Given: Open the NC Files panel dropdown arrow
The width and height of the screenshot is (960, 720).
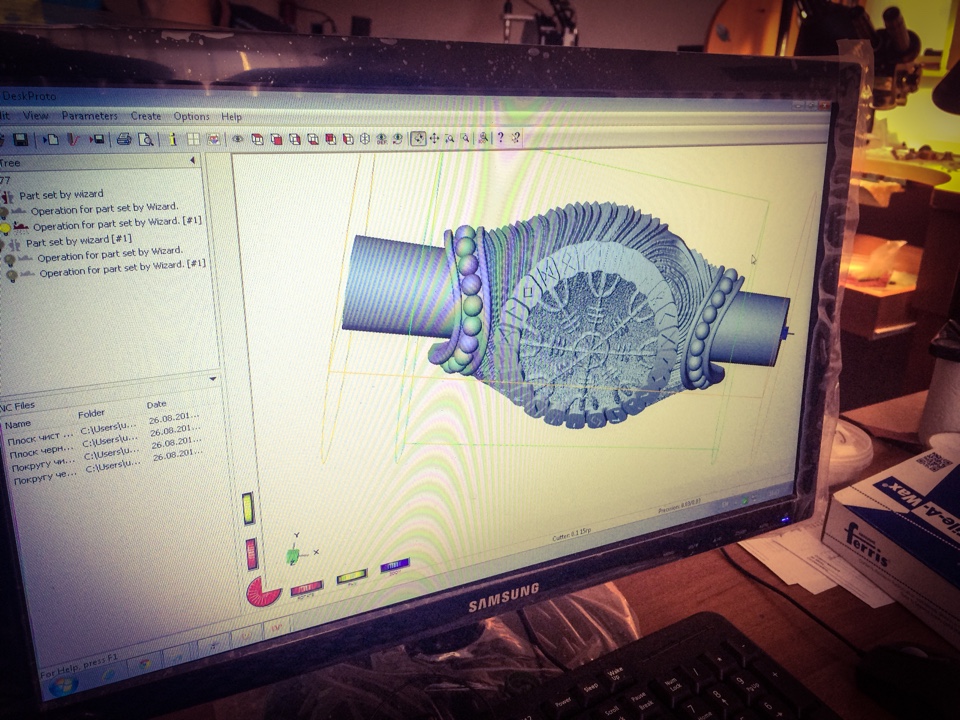Looking at the screenshot, I should pyautogui.click(x=212, y=379).
